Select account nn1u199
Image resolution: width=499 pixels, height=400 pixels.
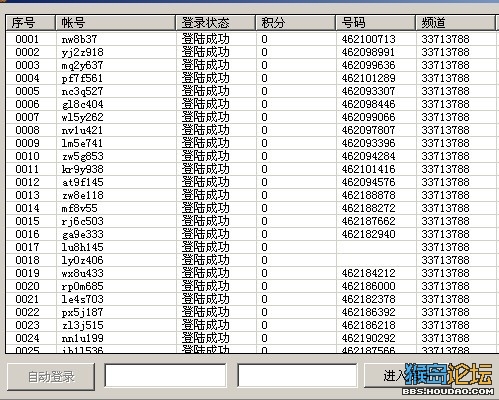click(82, 338)
